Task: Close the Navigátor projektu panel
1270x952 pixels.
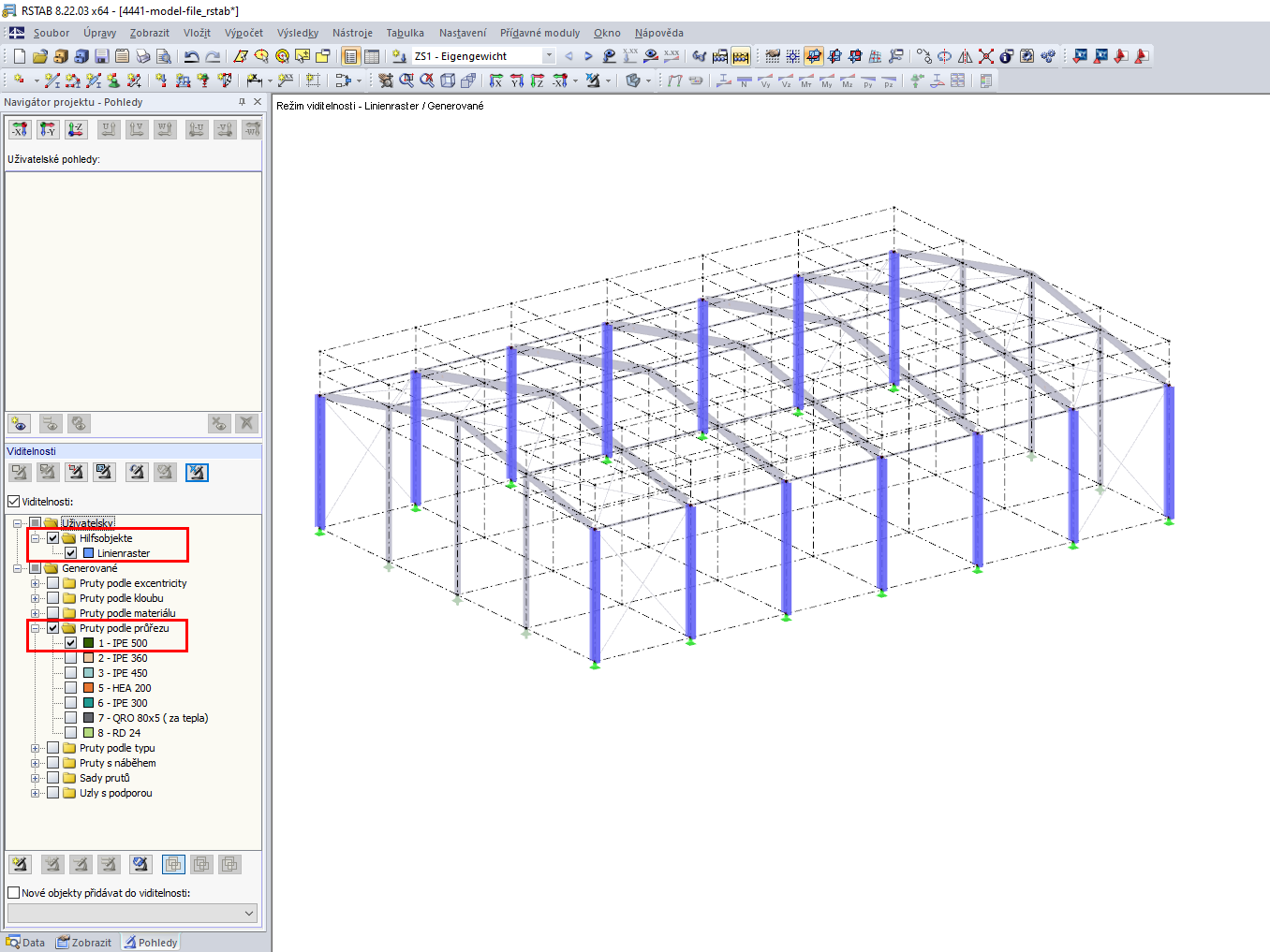Action: tap(258, 102)
